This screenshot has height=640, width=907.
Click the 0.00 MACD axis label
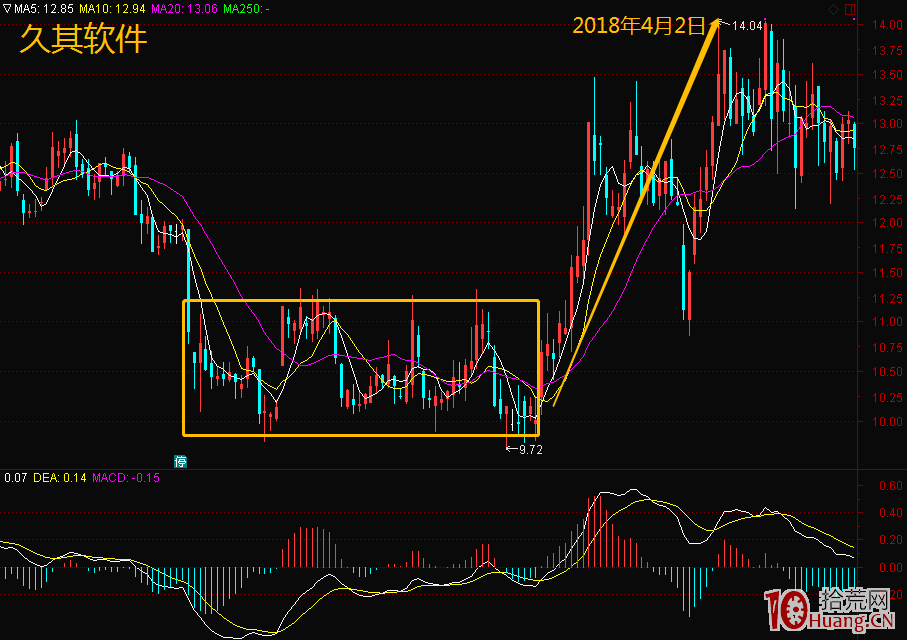pos(891,568)
